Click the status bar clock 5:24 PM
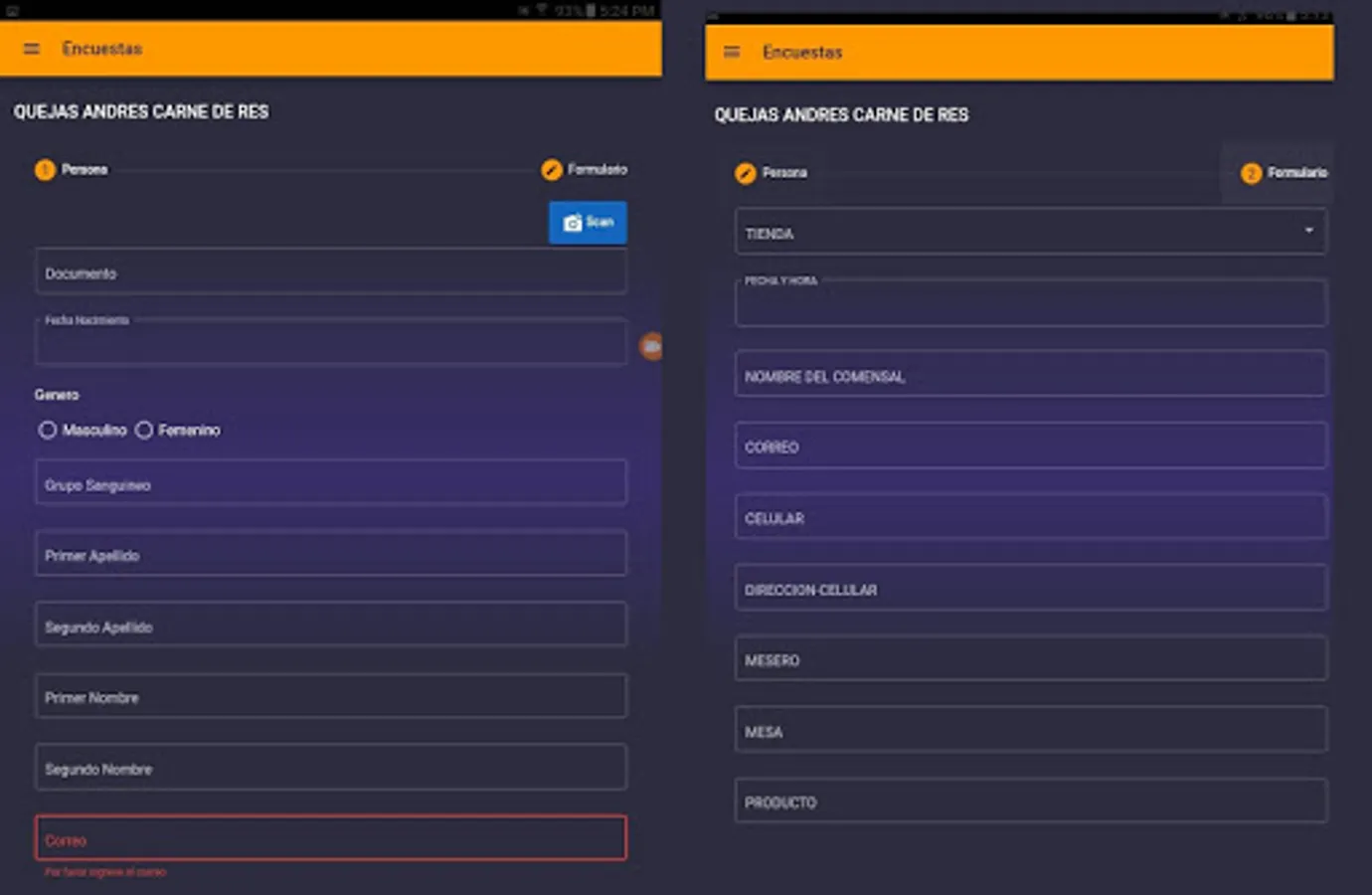 pos(627,10)
